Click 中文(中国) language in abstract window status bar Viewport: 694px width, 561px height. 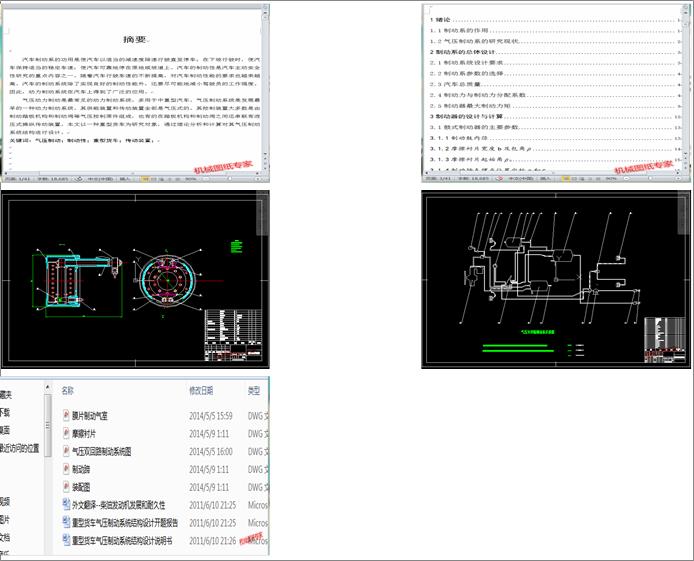coord(100,179)
